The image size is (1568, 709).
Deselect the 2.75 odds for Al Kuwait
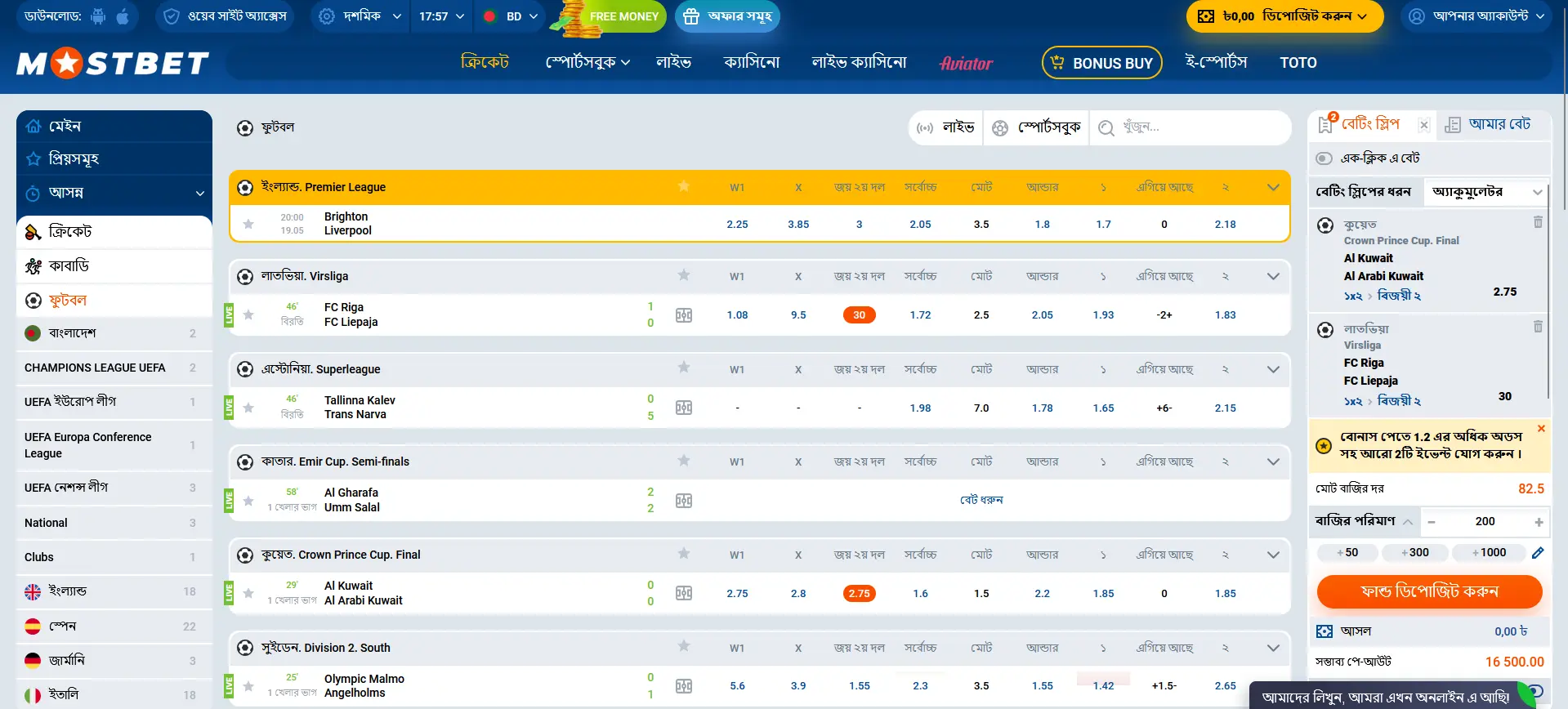(x=859, y=594)
